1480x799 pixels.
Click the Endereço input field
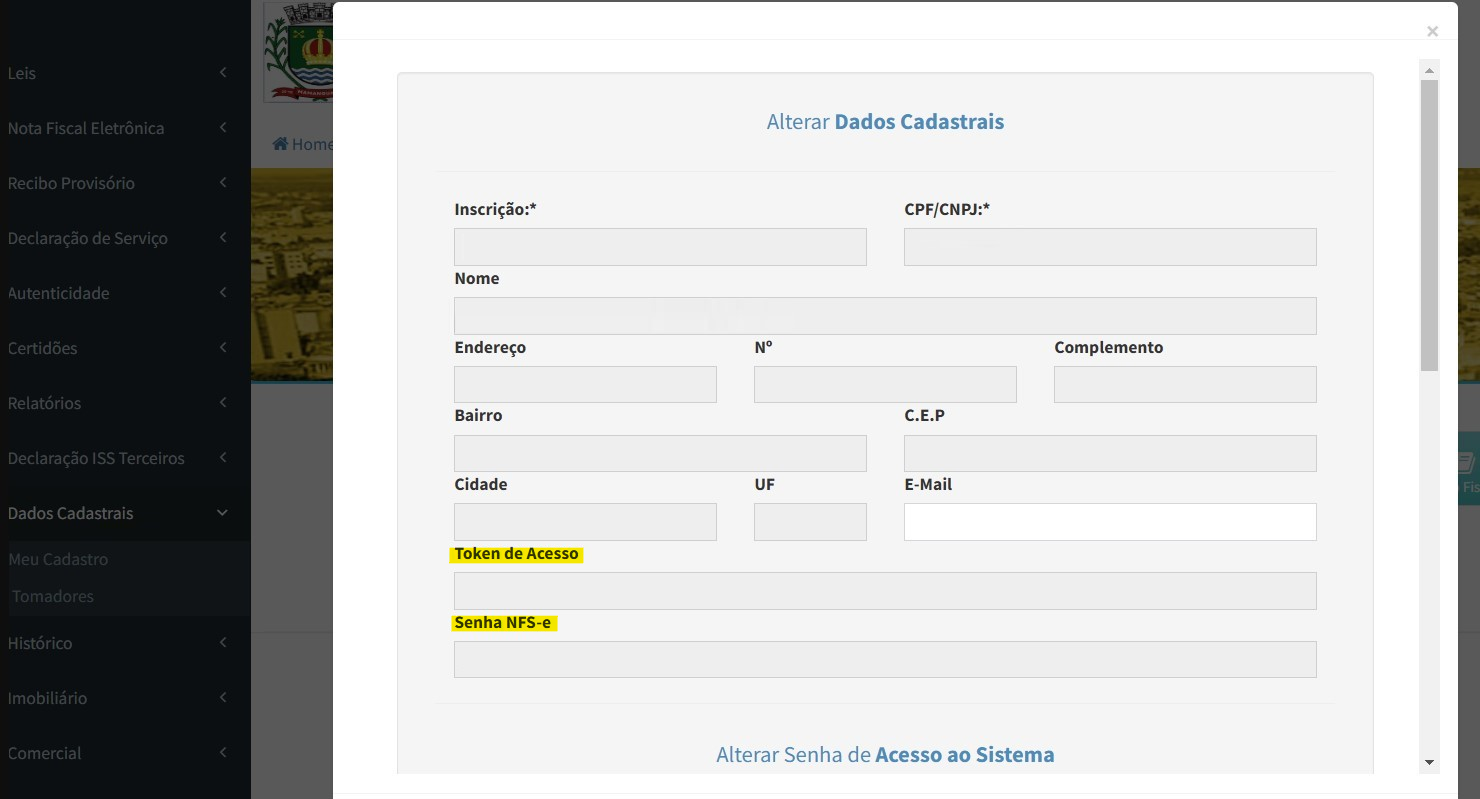tap(585, 385)
